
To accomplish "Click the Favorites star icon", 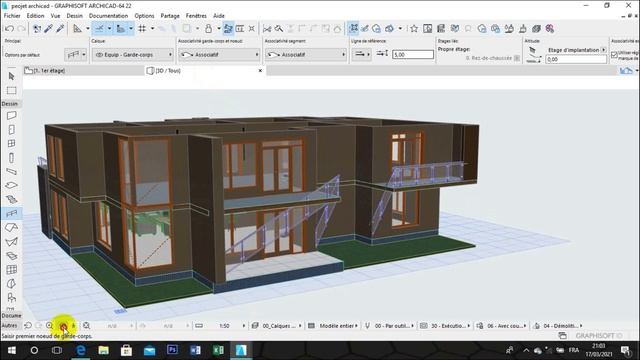I will [414, 29].
